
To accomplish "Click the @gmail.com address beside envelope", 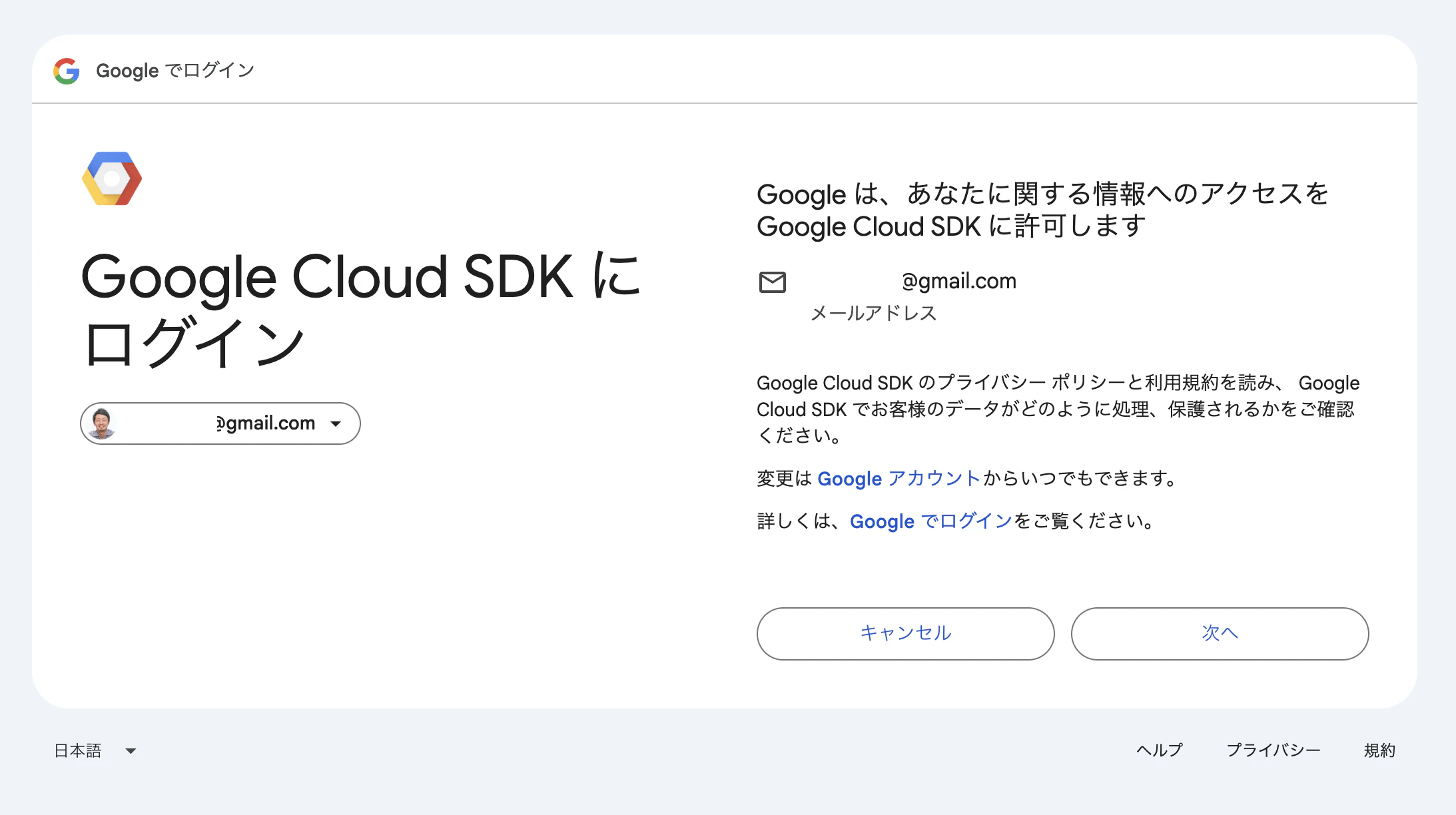I will click(958, 281).
